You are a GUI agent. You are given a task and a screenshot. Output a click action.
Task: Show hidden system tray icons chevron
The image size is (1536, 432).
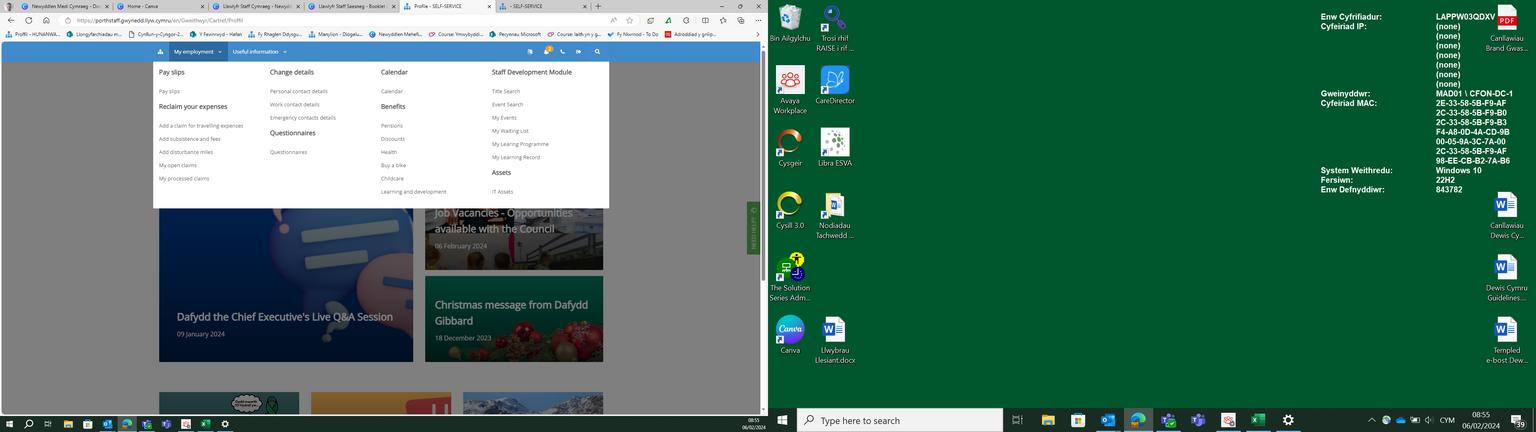(x=1372, y=420)
